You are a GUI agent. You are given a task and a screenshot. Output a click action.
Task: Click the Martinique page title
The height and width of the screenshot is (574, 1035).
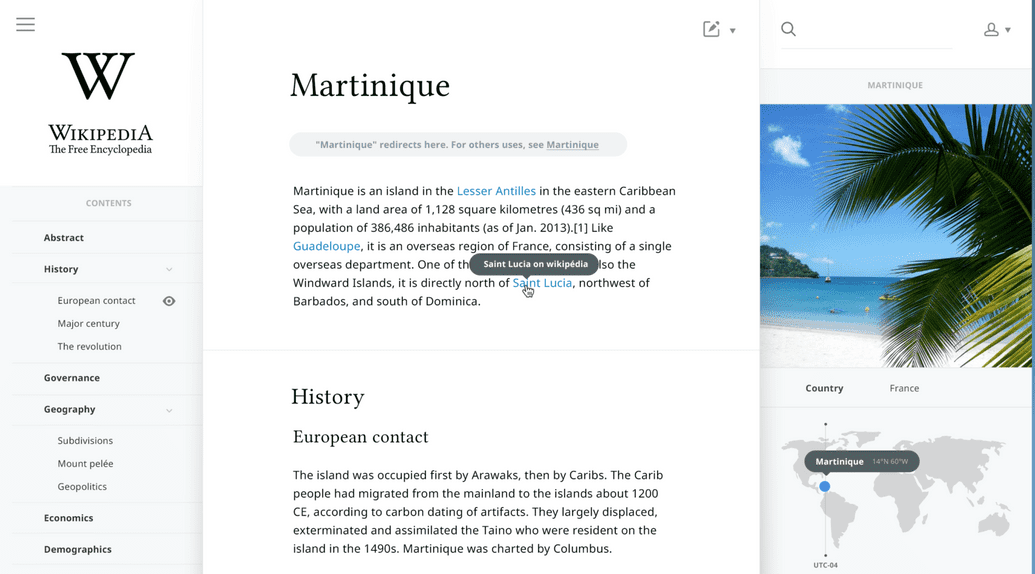point(370,86)
